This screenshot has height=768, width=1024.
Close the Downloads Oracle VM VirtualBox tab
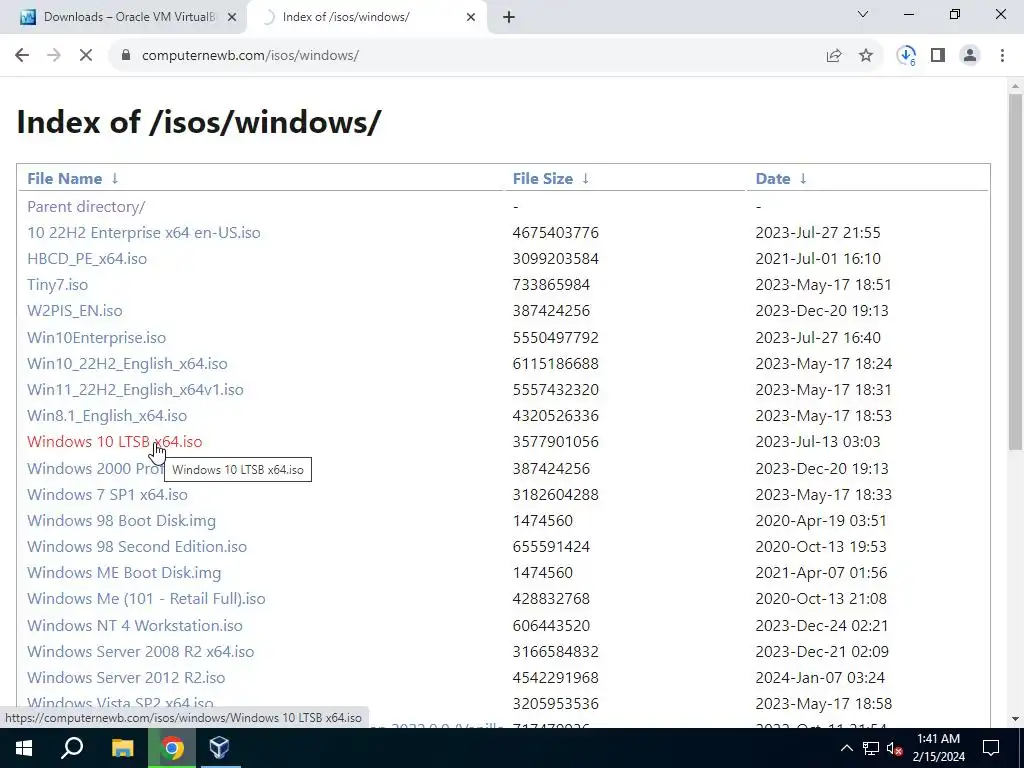coord(232,18)
